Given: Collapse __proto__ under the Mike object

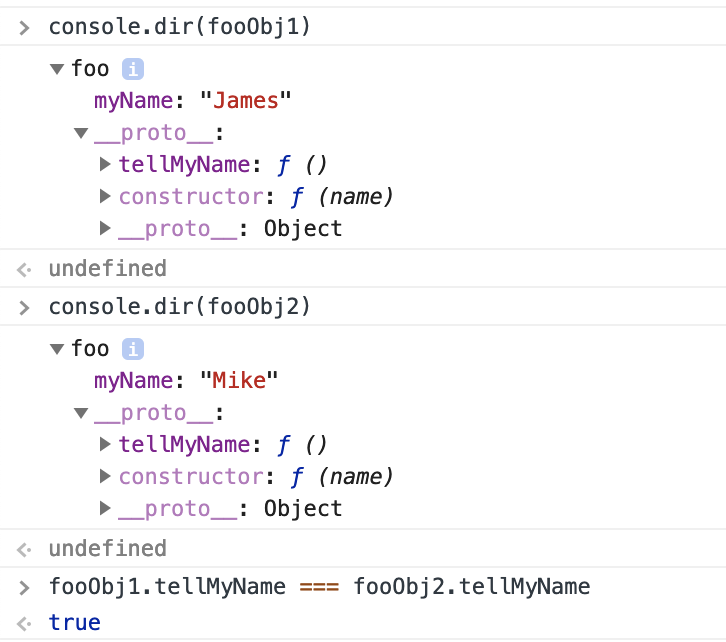Looking at the screenshot, I should [x=81, y=413].
